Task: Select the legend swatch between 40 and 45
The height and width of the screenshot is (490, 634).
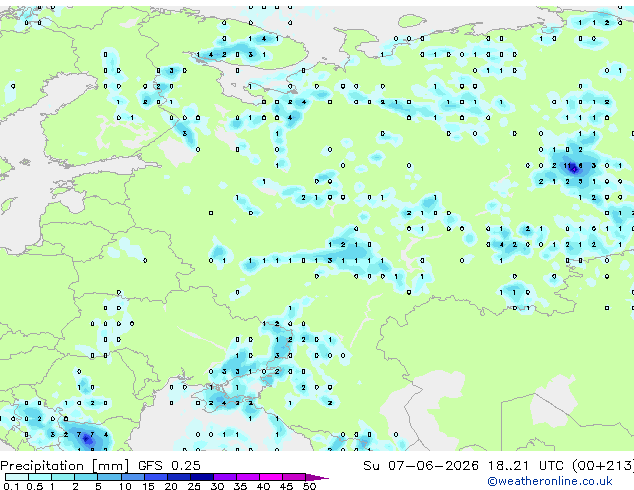Action: click(x=271, y=477)
